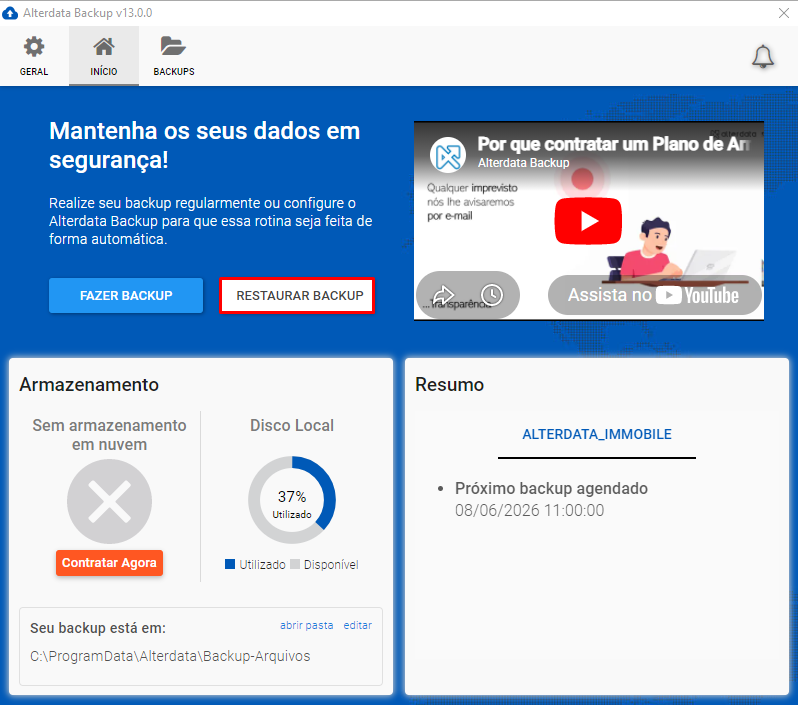Screen dimensions: 798x705
Task: Click Assista no YouTube button
Action: point(654,295)
